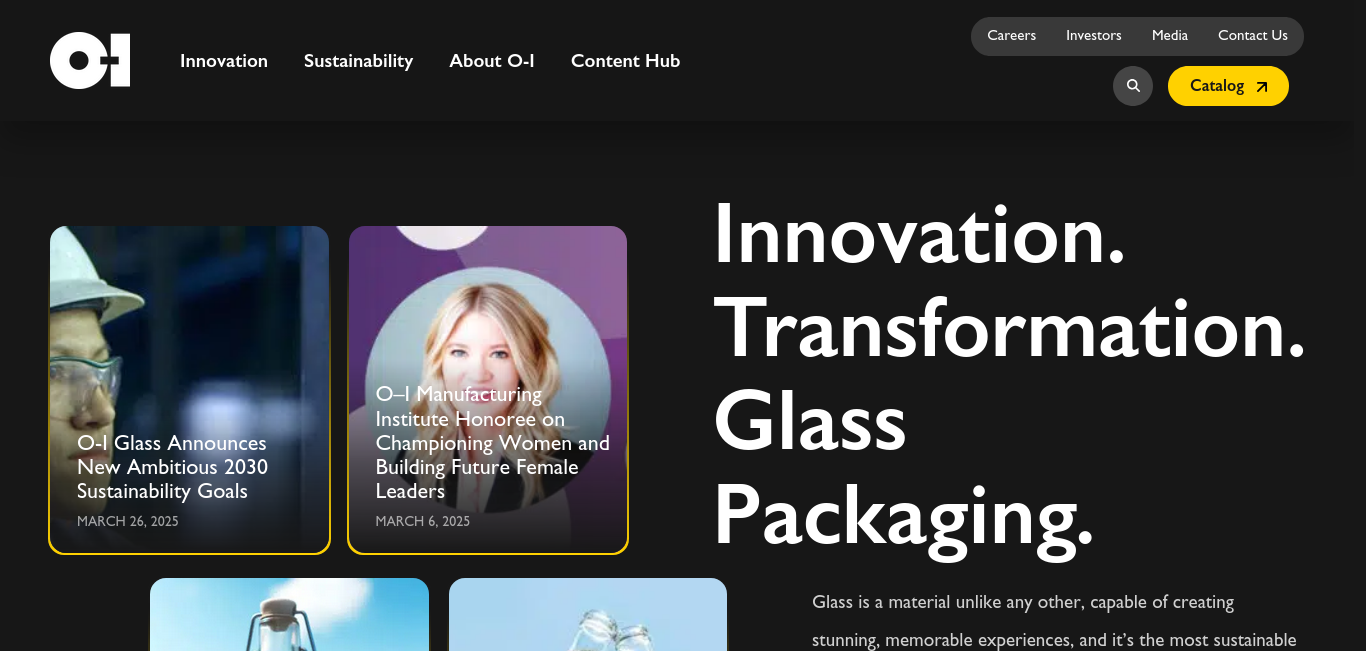The width and height of the screenshot is (1366, 651).
Task: Open the About O-I menu
Action: point(492,61)
